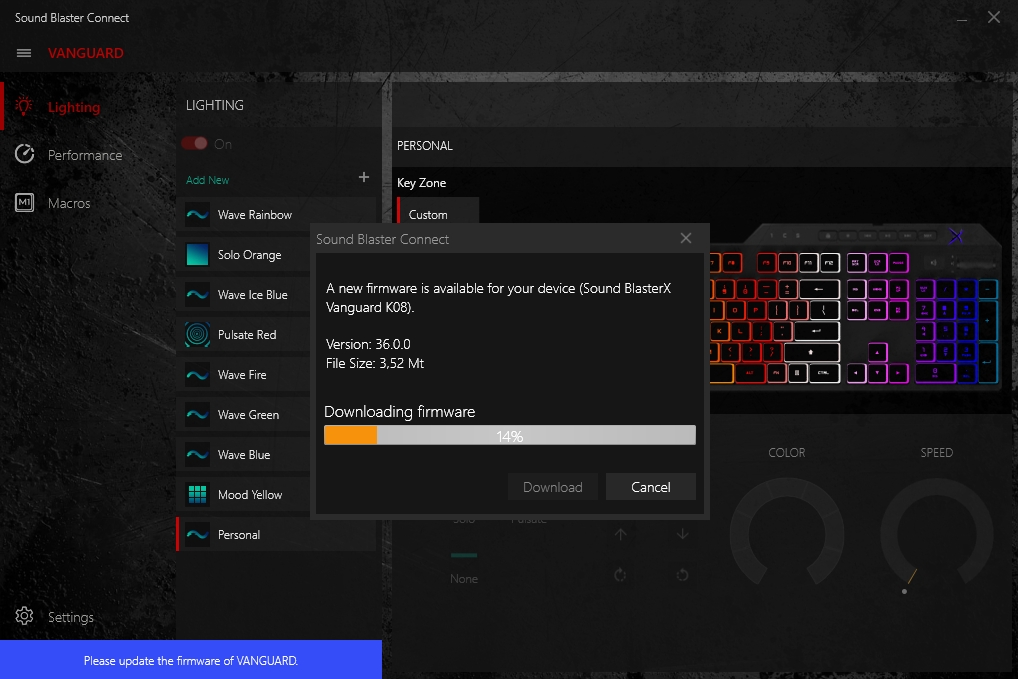The width and height of the screenshot is (1018, 679).
Task: Click the COLOR dial control
Action: [786, 534]
